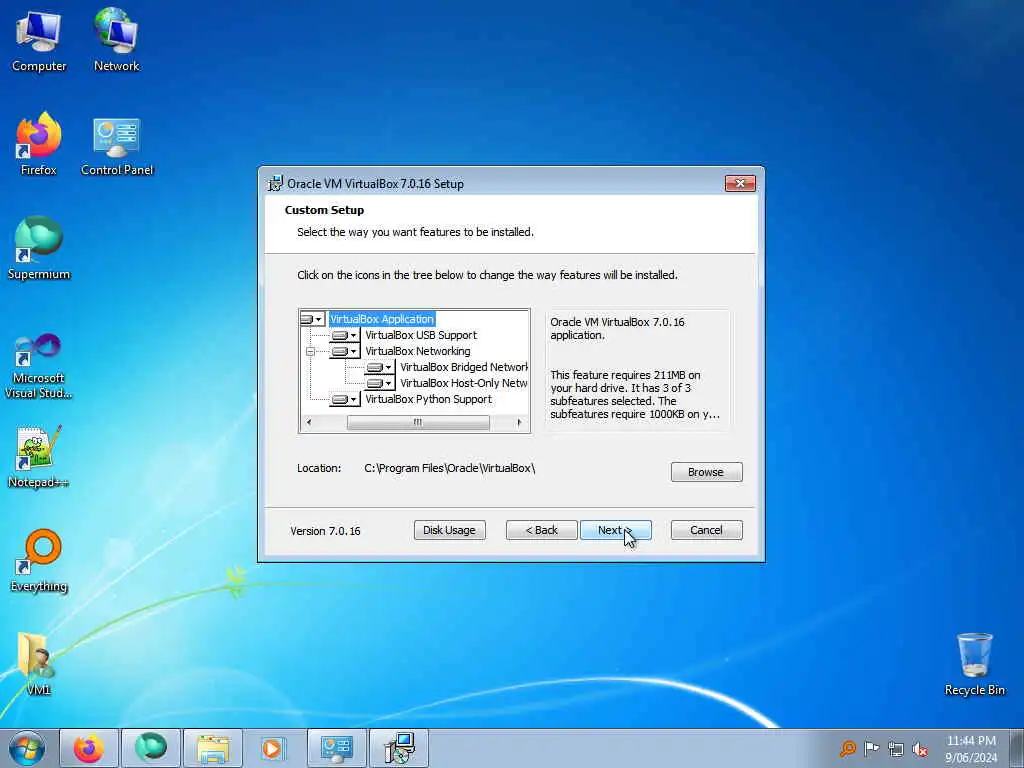Collapse the VirtualBox Networking tree node
The image size is (1024, 768).
tap(310, 351)
